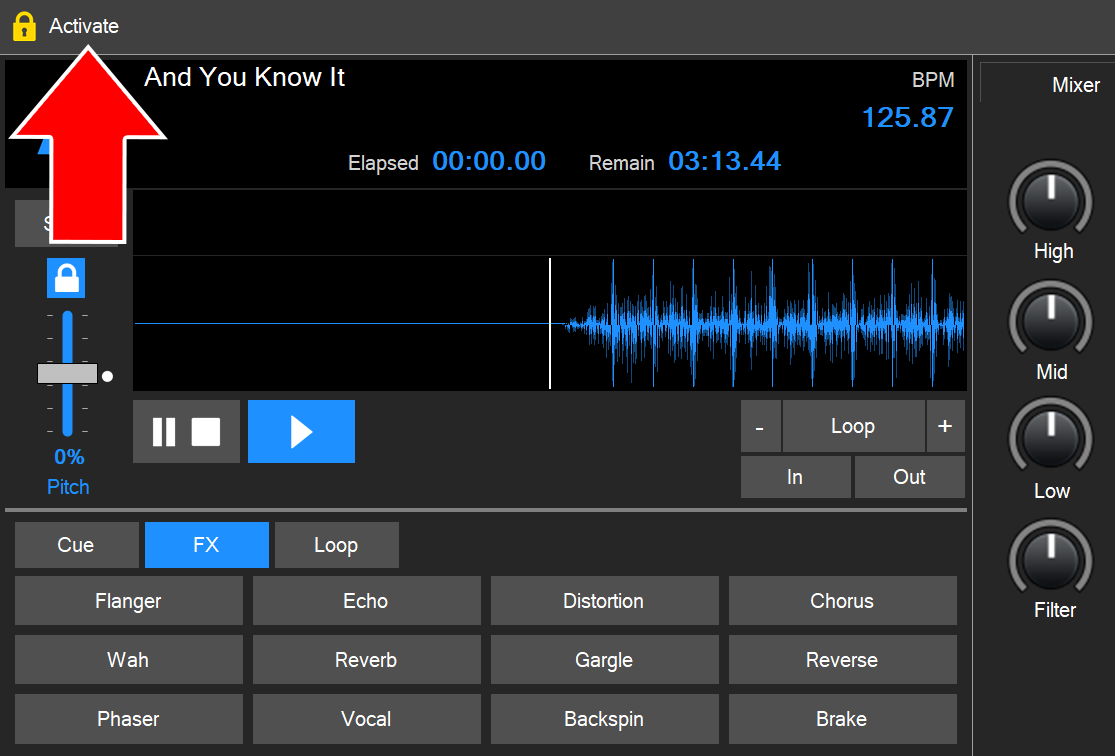
Task: Open the Activate option in top bar
Action: 84,26
